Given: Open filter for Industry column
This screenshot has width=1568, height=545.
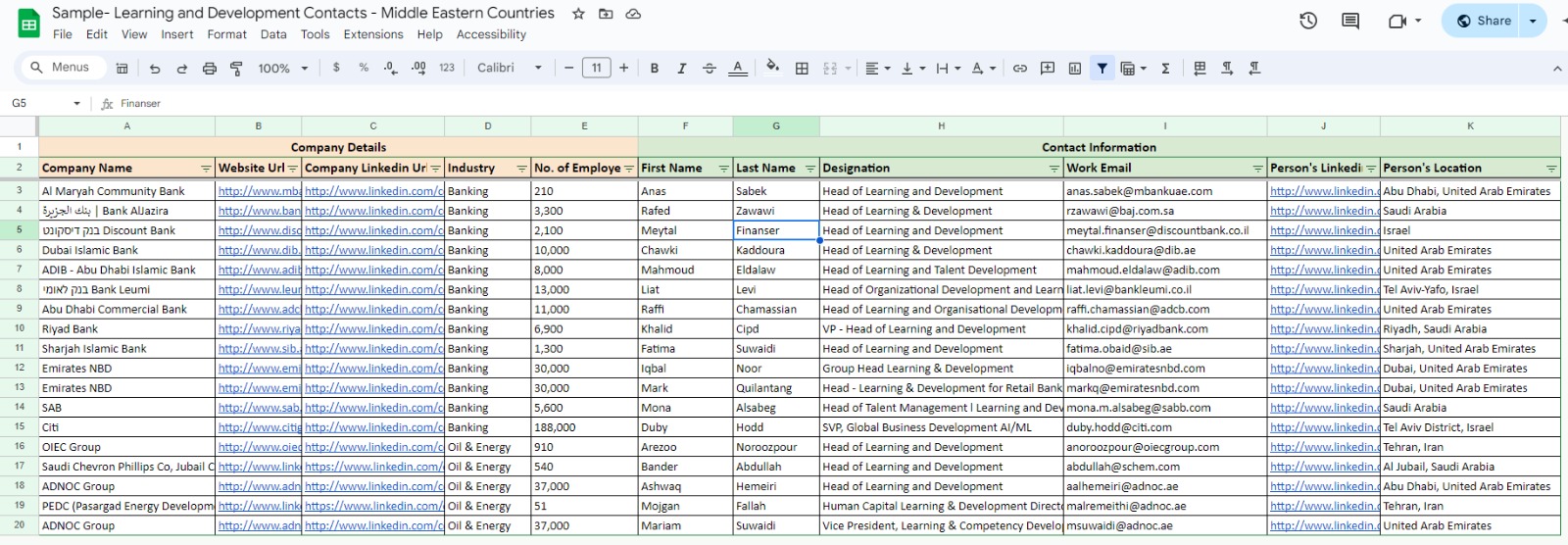Looking at the screenshot, I should [521, 169].
